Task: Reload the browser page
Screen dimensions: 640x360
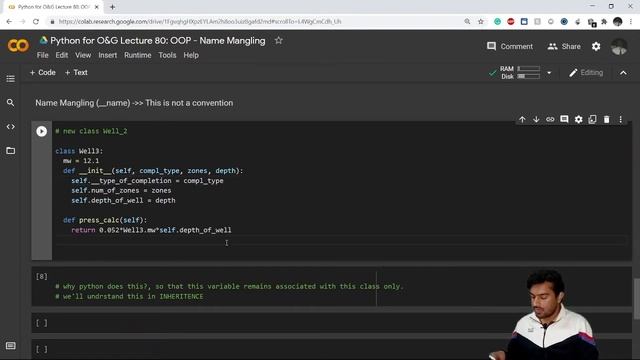Action: pyautogui.click(x=36, y=22)
